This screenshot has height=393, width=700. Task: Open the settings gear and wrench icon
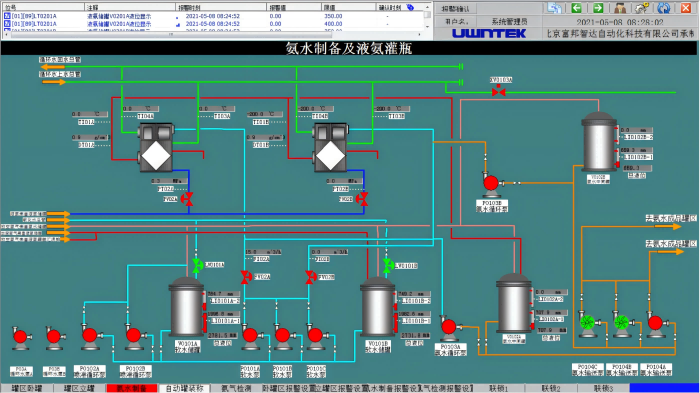pos(642,8)
